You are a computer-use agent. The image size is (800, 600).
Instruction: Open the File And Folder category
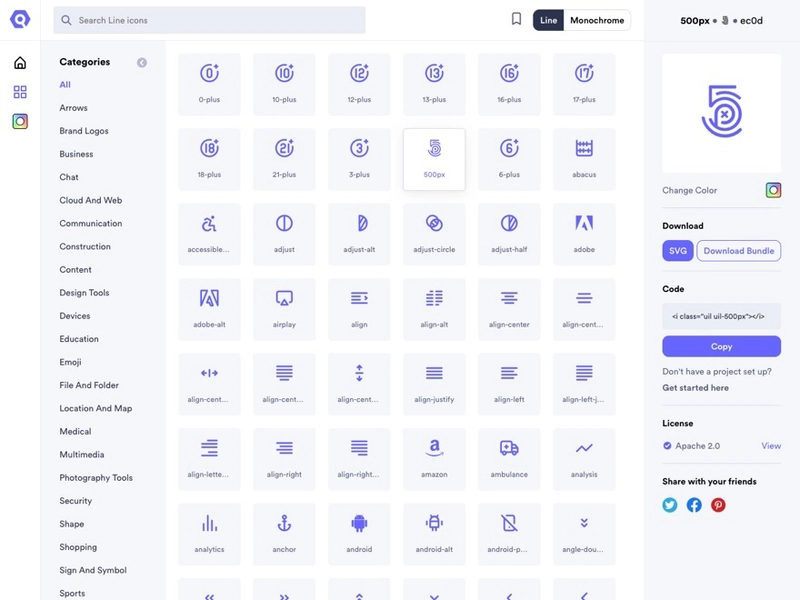[x=89, y=385]
